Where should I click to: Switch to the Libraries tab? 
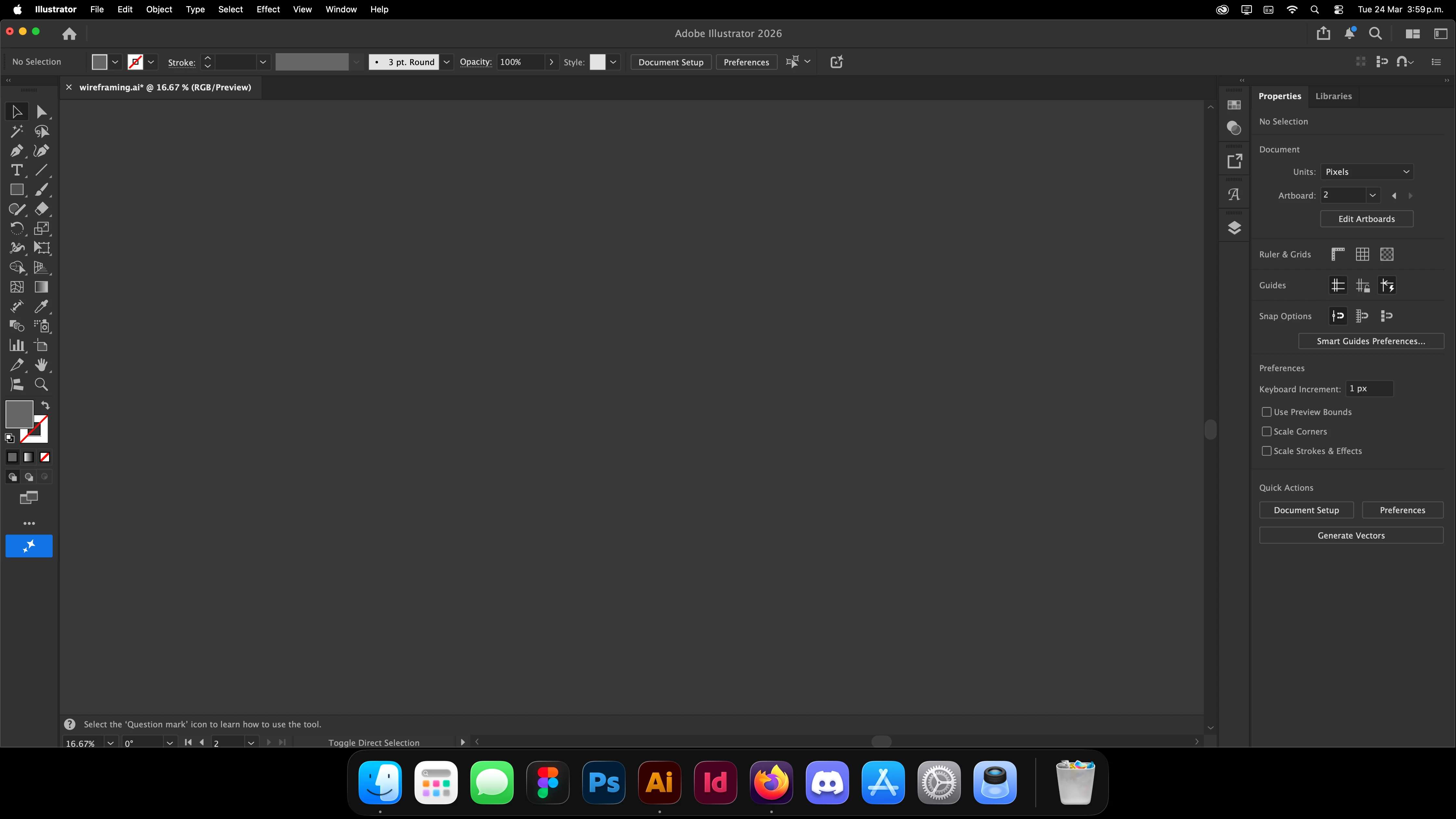1333,96
